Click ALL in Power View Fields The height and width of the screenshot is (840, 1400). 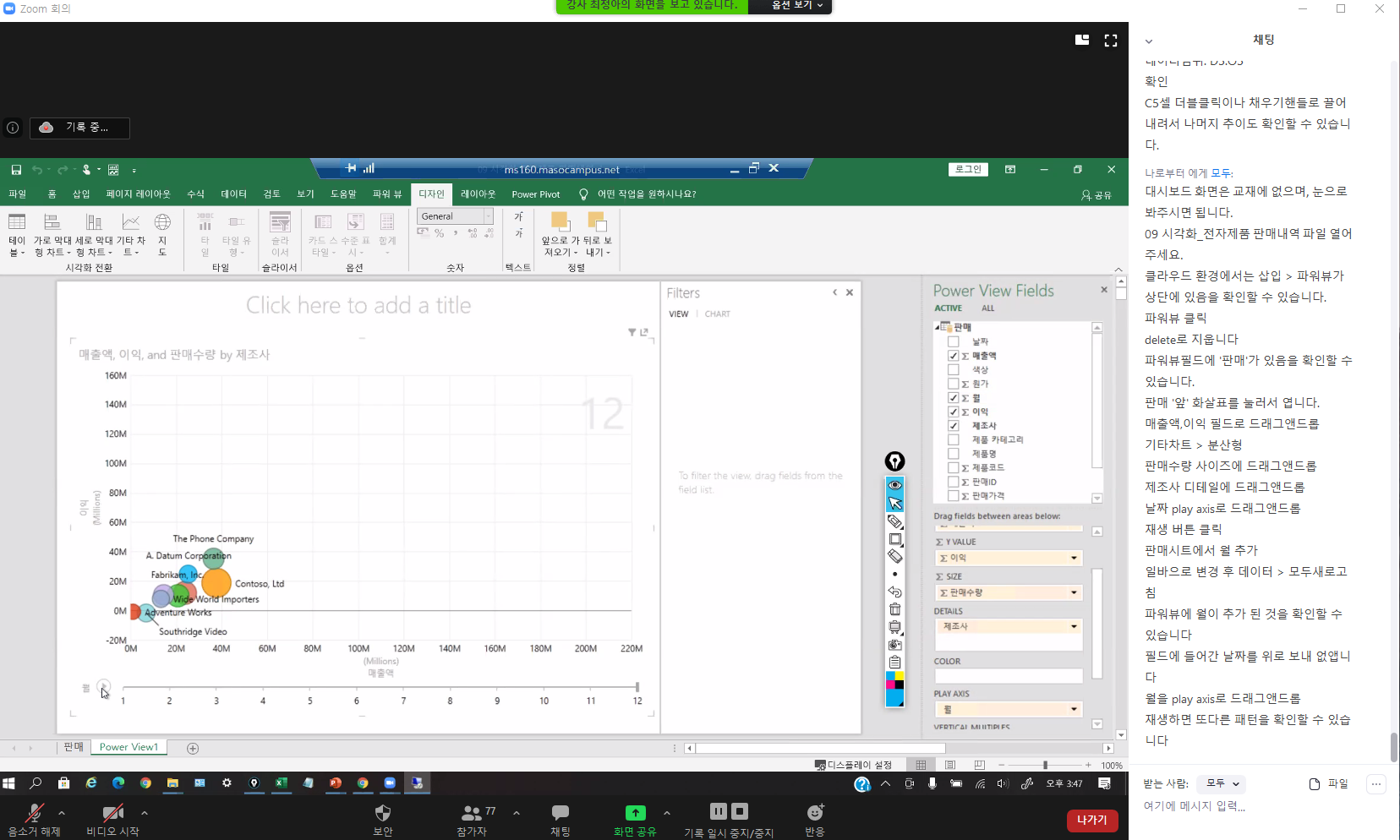987,308
